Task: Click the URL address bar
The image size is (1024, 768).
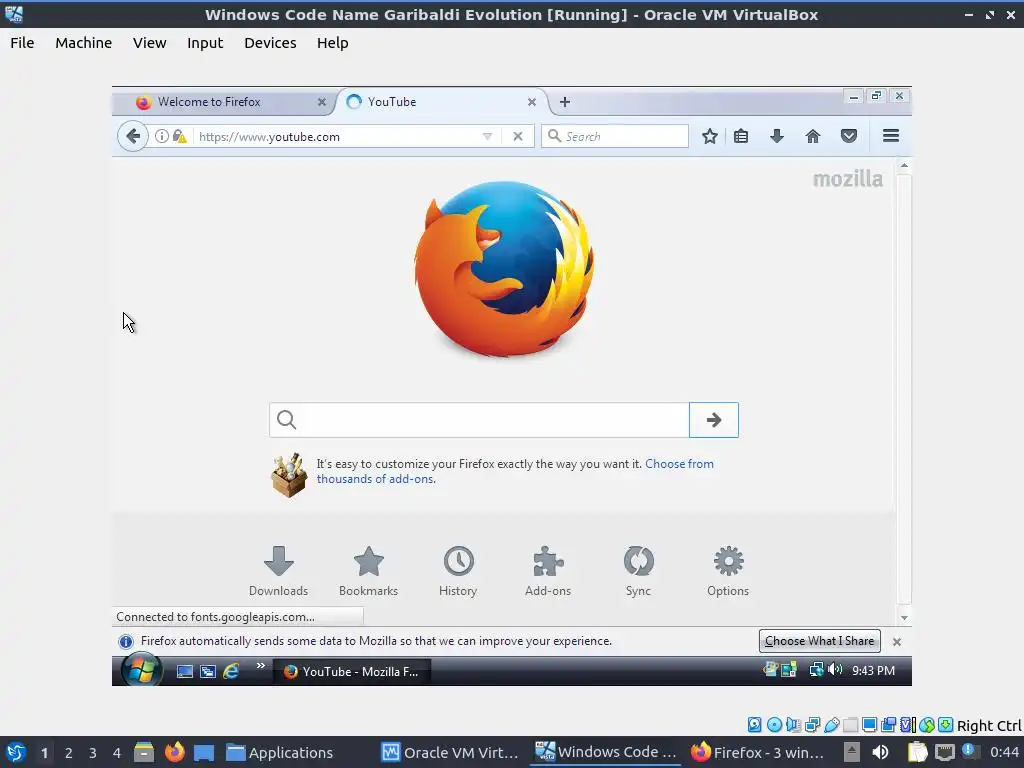Action: coord(336,136)
